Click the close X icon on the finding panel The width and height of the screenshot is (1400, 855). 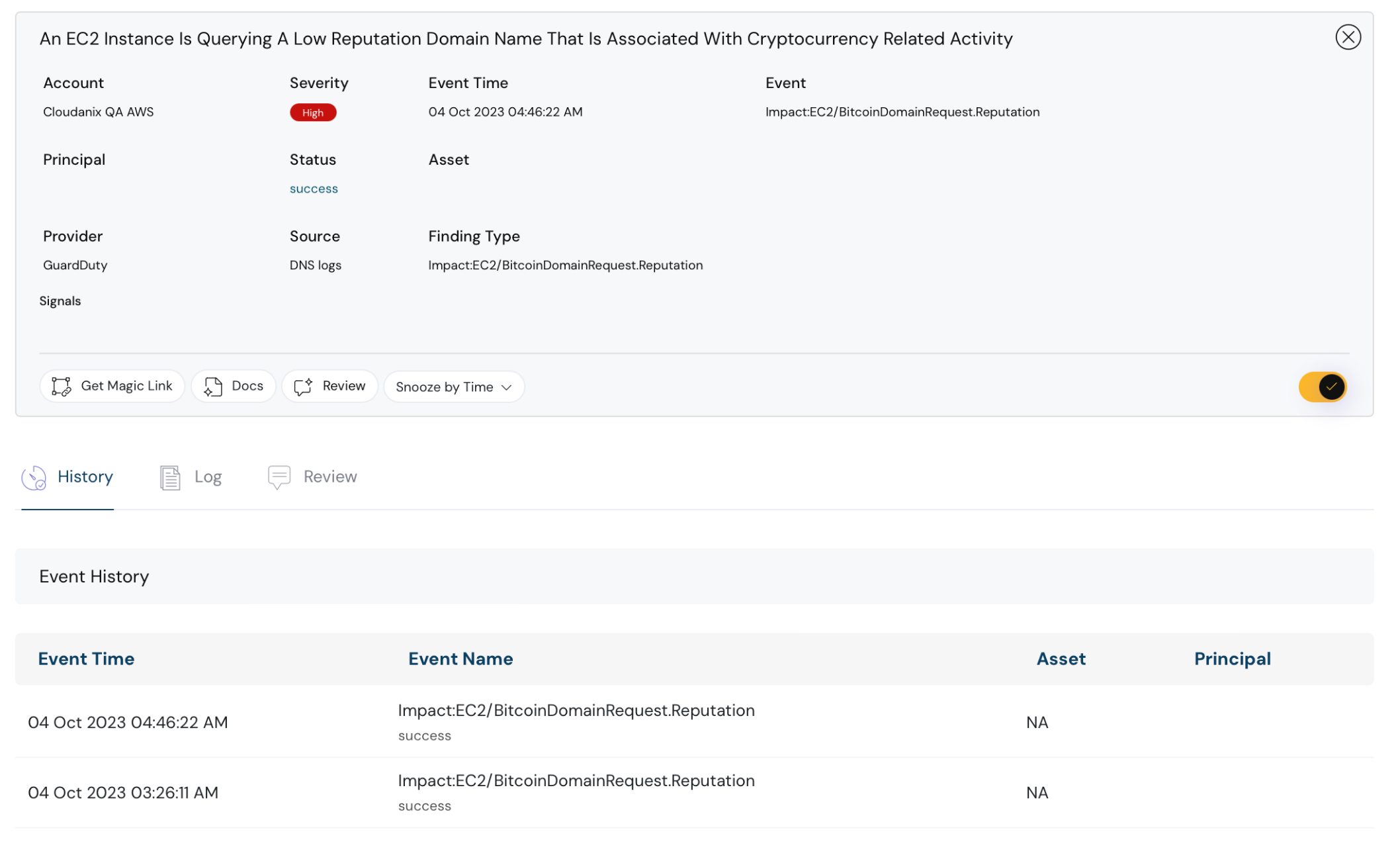(1348, 38)
